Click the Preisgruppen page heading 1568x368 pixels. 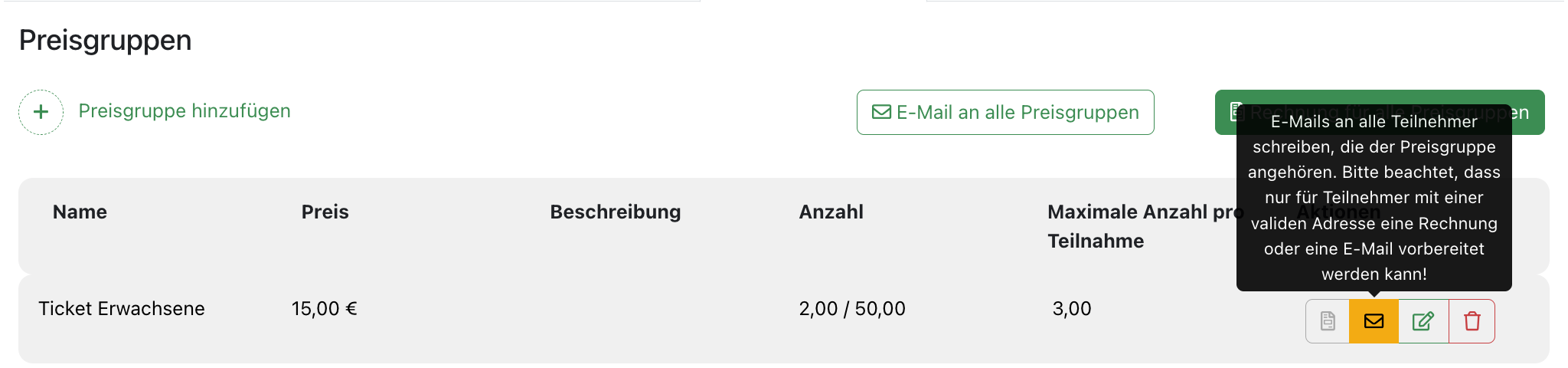click(x=106, y=41)
